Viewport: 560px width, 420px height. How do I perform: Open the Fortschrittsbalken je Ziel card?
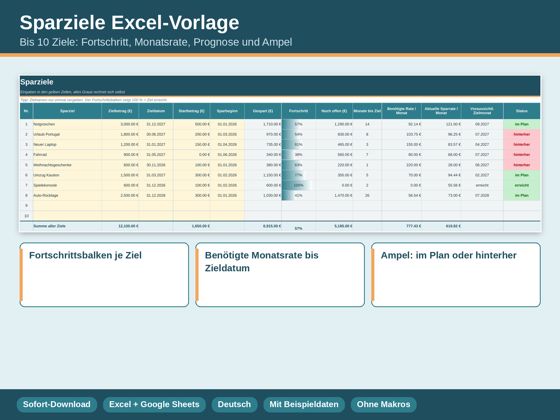pos(104,275)
